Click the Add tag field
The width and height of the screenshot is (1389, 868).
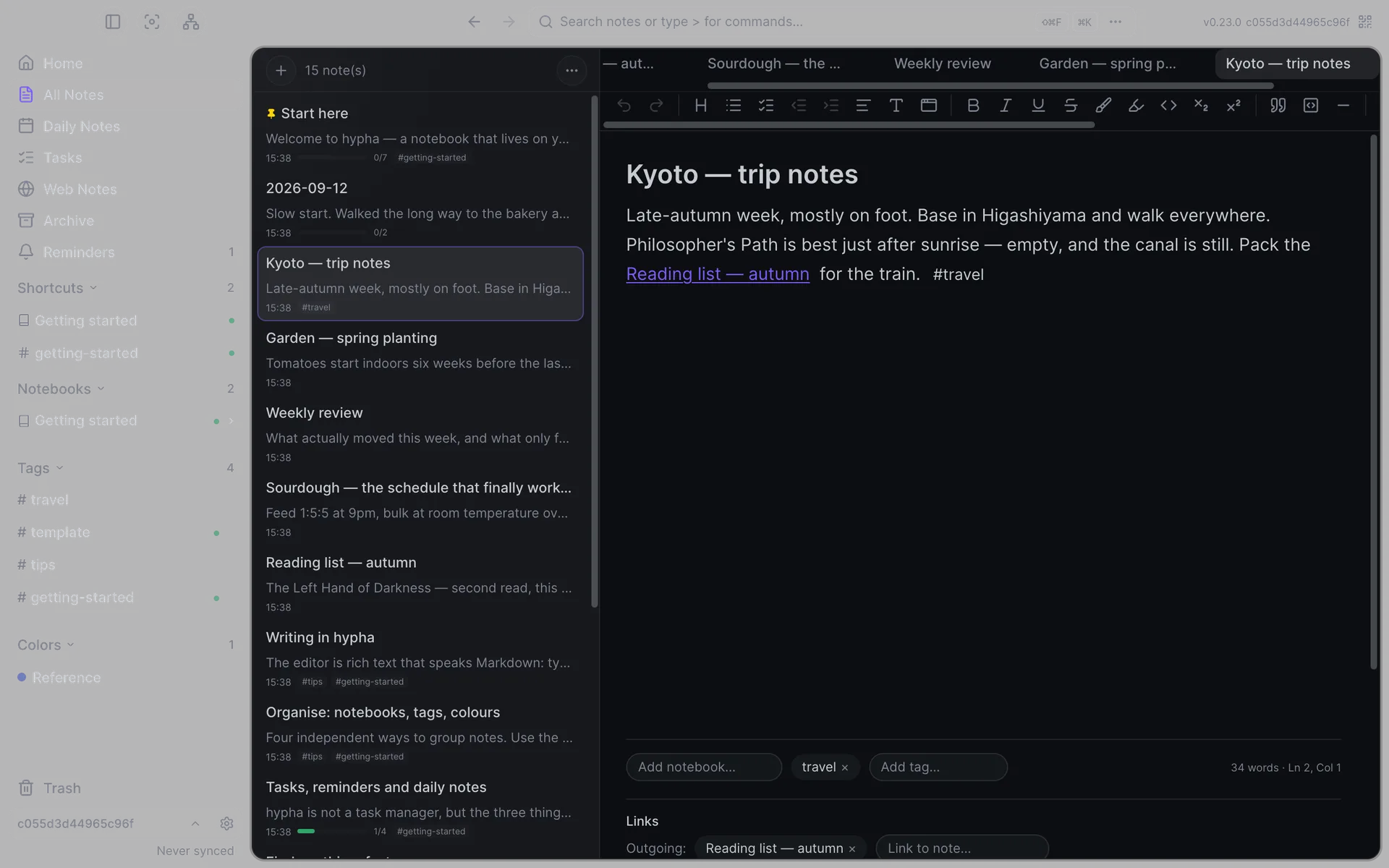tap(938, 767)
